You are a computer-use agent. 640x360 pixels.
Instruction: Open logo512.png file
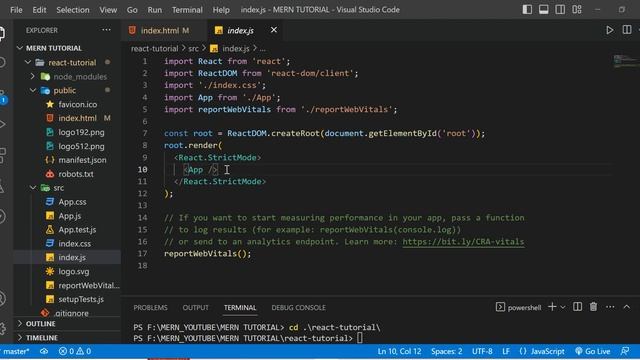(75, 146)
